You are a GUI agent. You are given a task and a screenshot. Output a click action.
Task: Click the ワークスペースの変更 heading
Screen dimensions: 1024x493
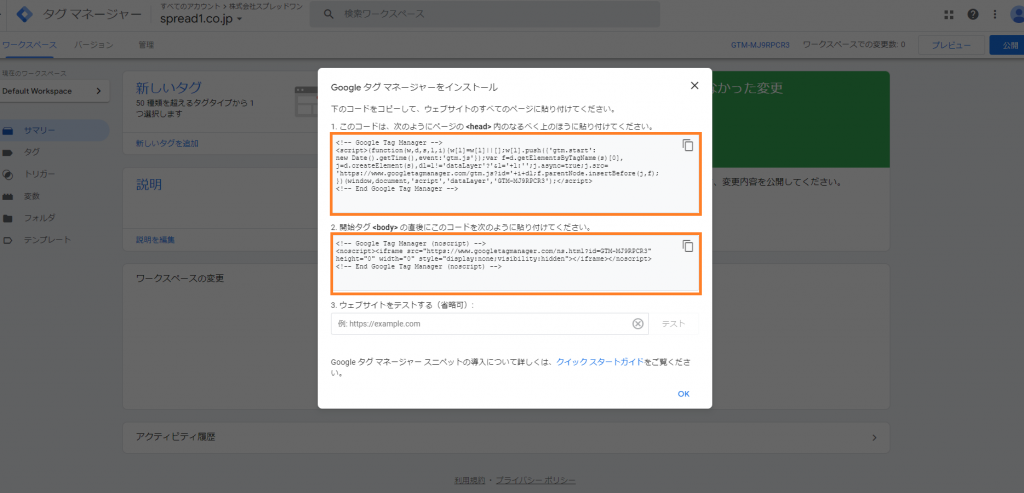click(x=180, y=278)
